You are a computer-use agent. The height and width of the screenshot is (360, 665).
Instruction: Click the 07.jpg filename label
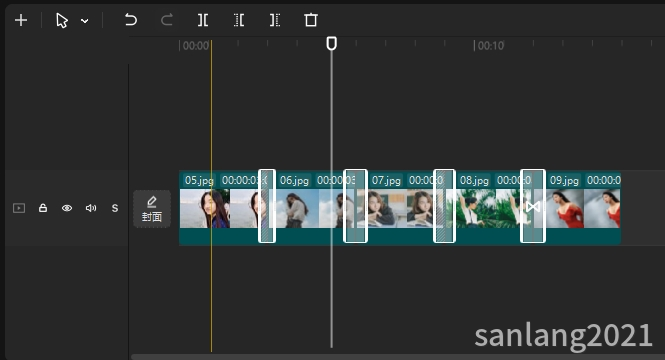[x=386, y=181]
